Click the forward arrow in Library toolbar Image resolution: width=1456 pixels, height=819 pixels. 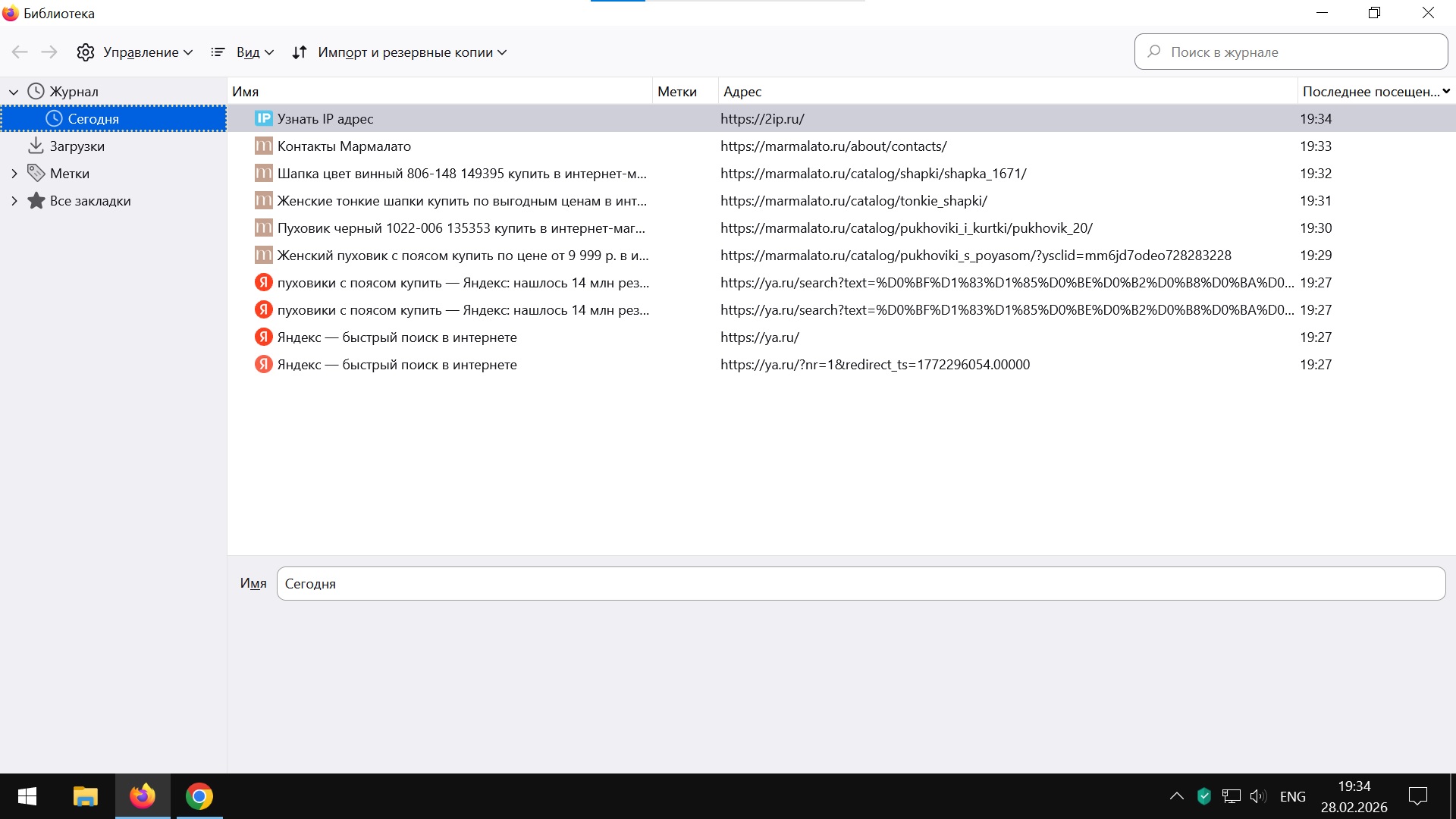click(49, 52)
